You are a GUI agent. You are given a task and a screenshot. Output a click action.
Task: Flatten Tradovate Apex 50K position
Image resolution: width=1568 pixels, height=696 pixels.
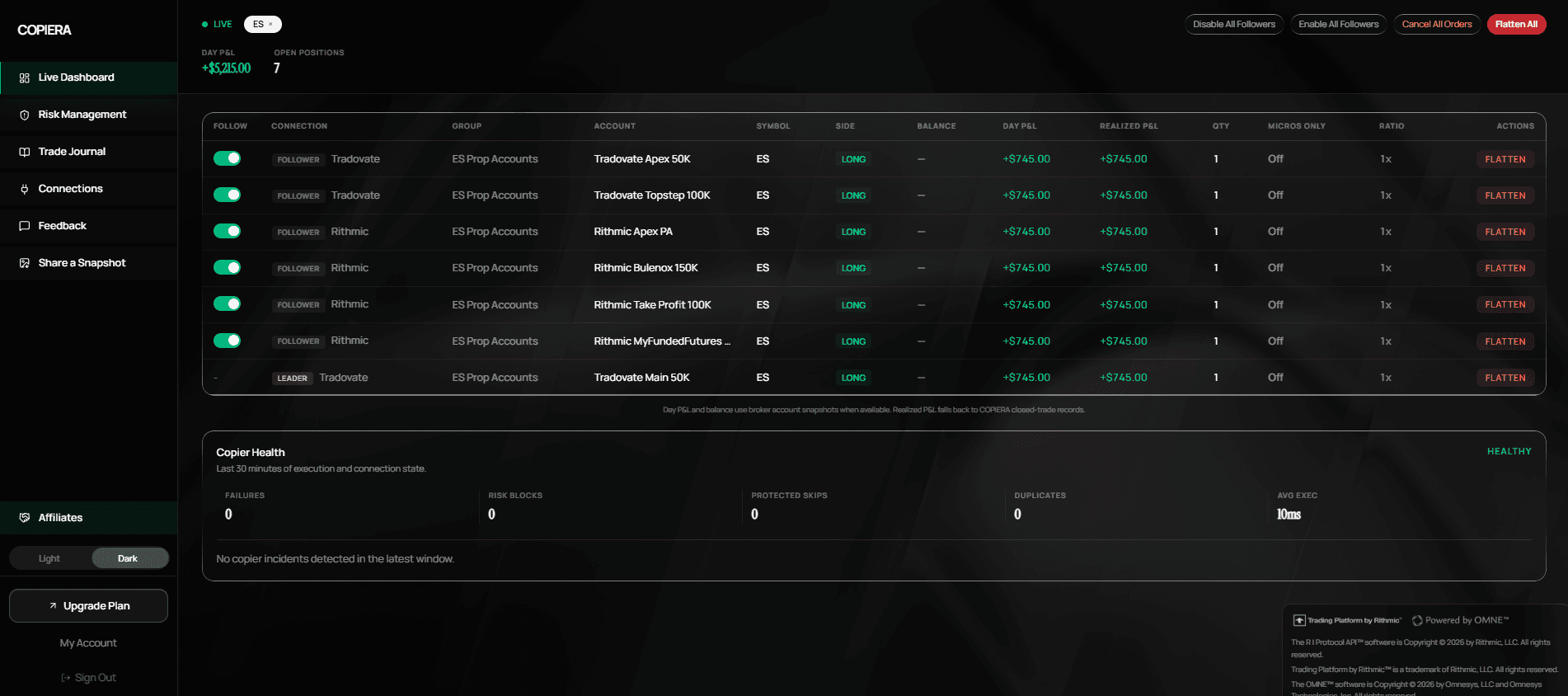click(1505, 159)
